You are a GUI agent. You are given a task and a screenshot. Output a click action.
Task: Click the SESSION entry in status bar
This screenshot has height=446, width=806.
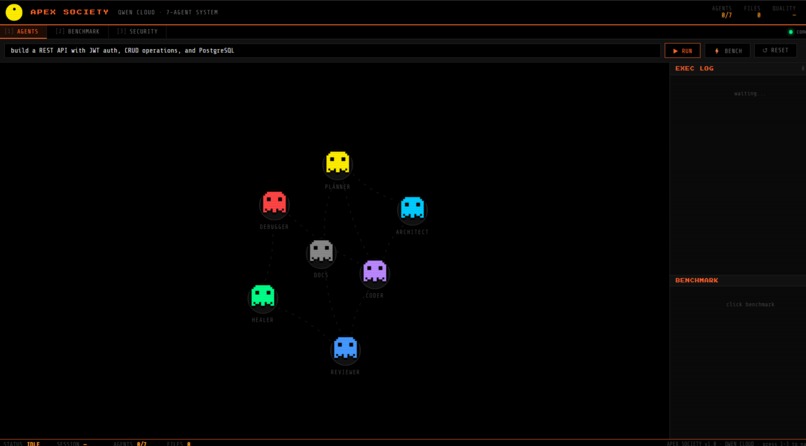[72, 443]
